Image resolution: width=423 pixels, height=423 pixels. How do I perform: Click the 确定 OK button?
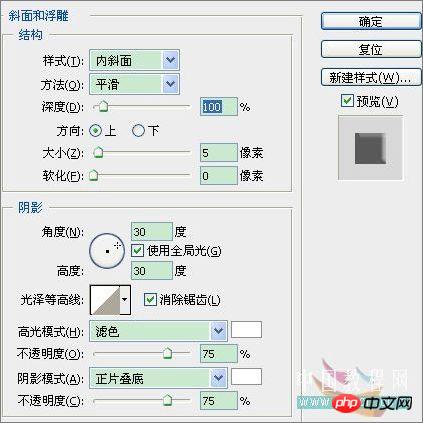(x=371, y=22)
